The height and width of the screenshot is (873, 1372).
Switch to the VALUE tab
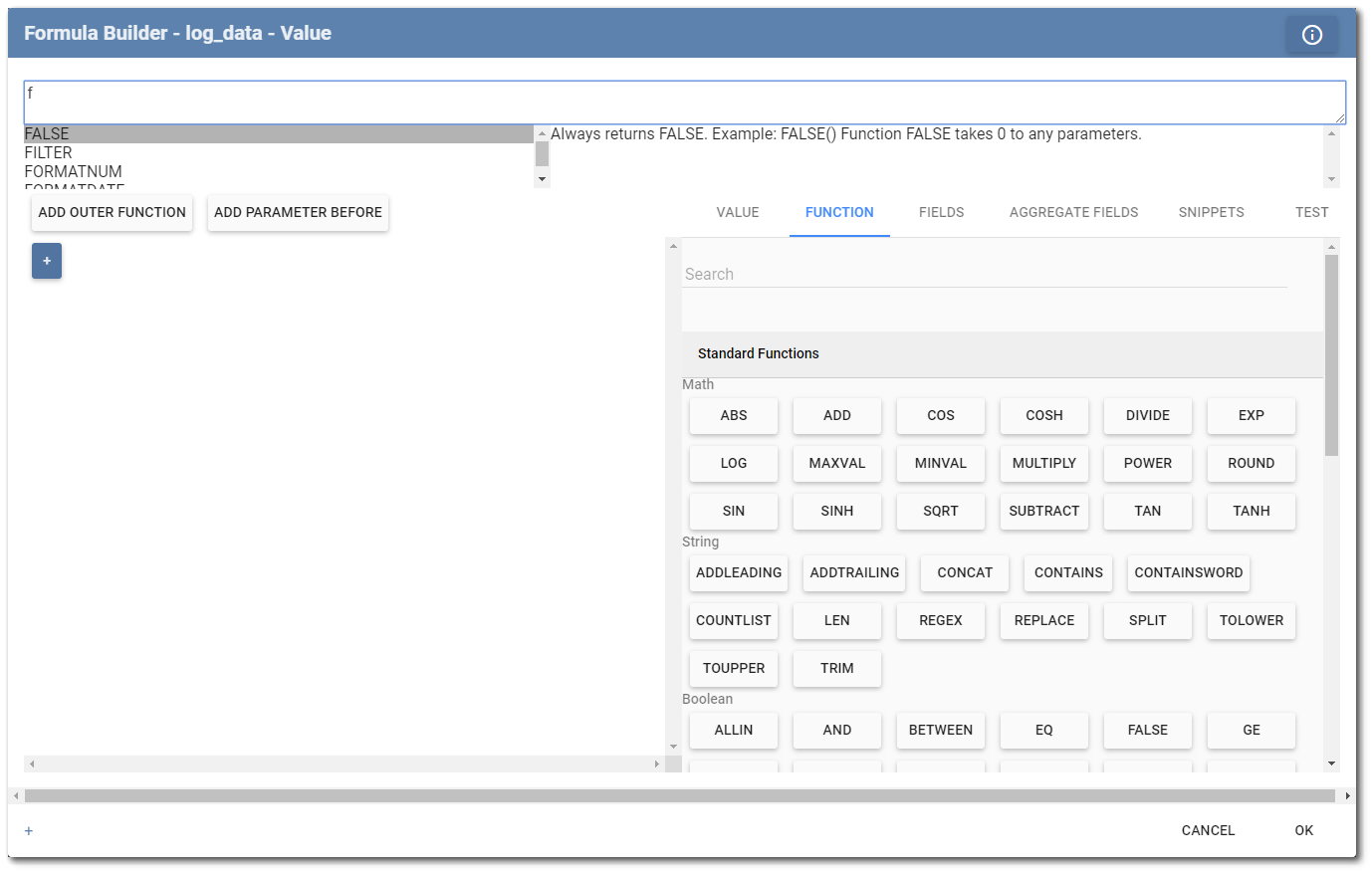point(737,212)
